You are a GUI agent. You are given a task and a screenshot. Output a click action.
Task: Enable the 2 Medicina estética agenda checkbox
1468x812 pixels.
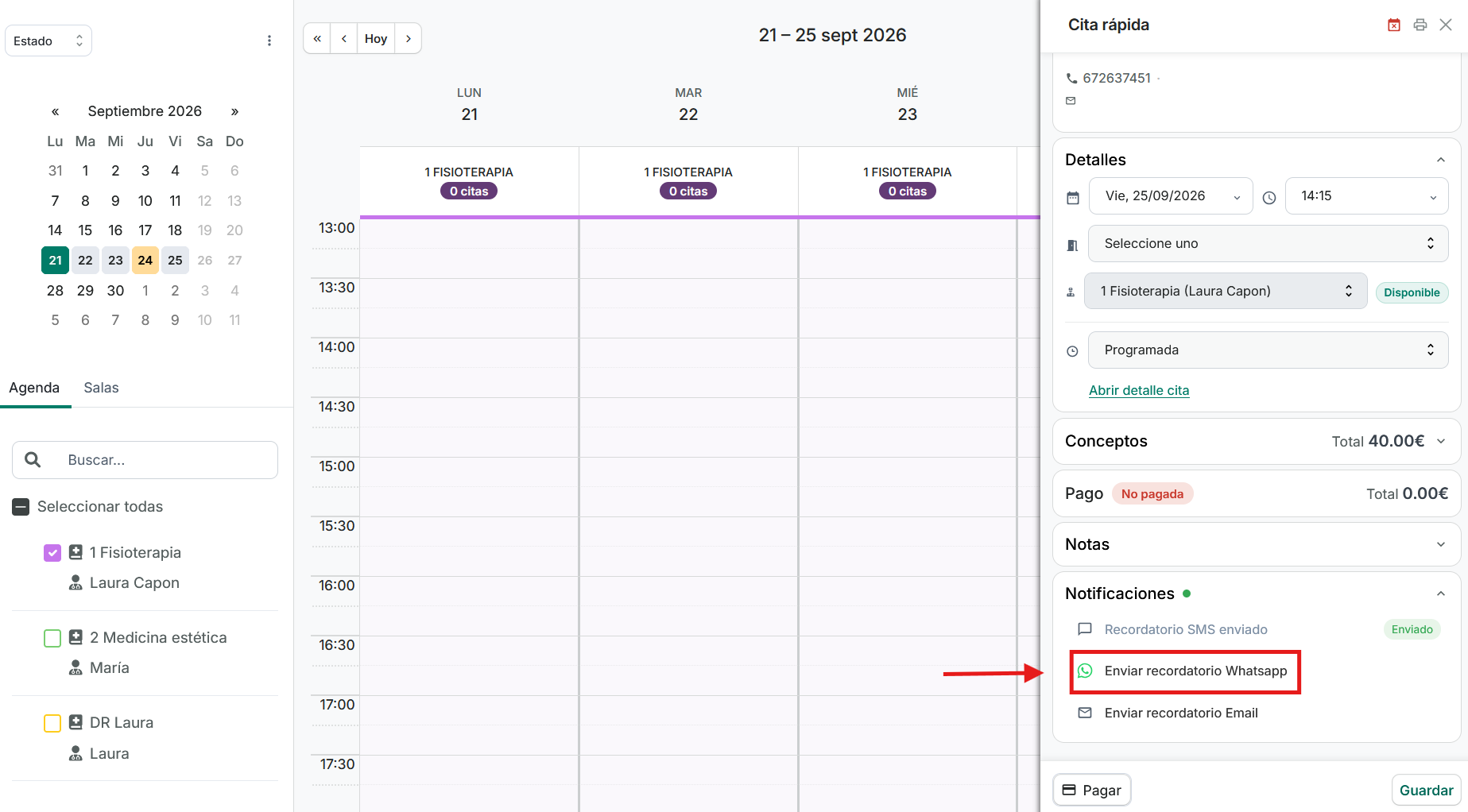(x=52, y=638)
